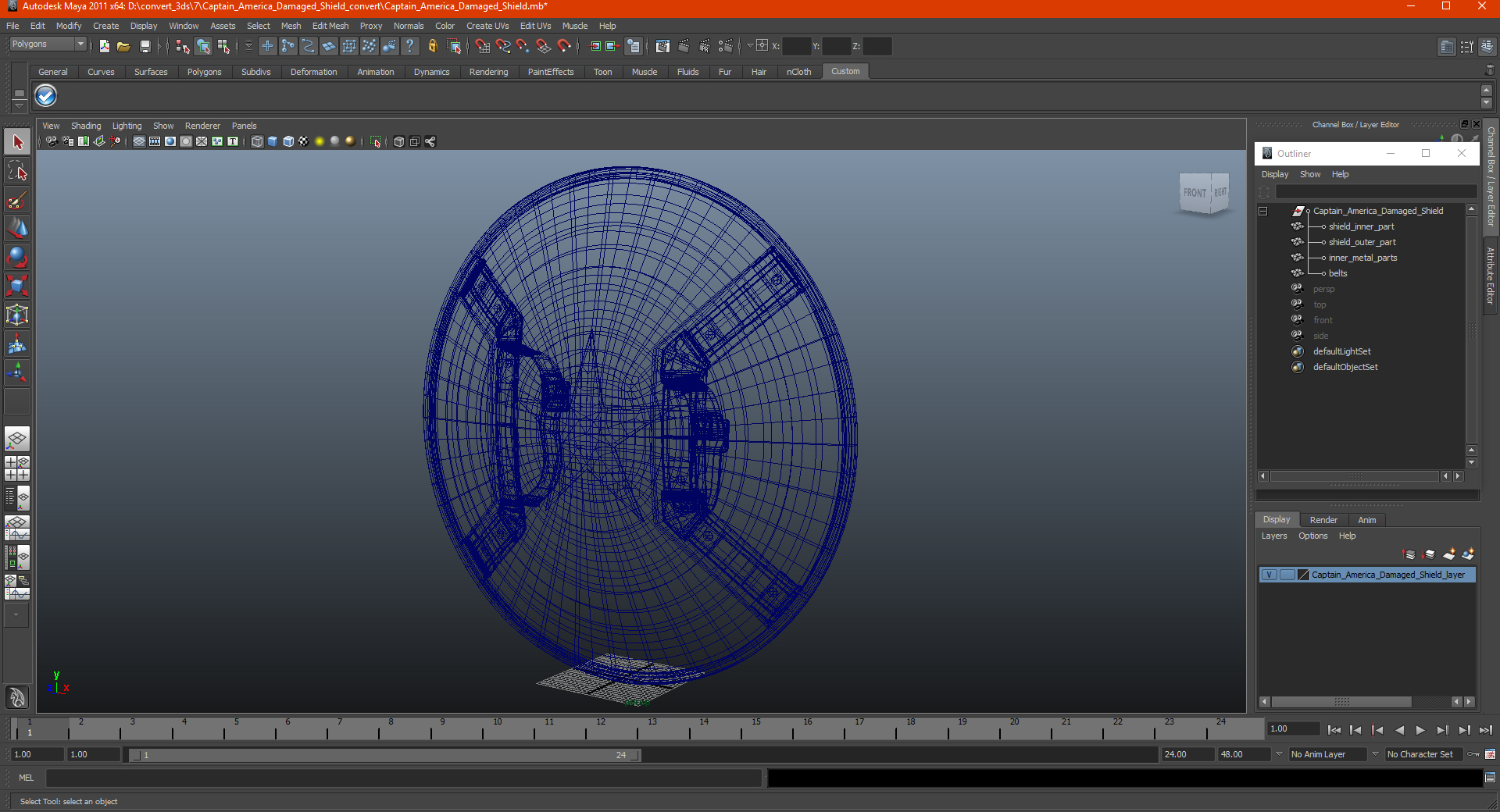Click the Open Scene folder icon
This screenshot has width=1500, height=812.
123,46
